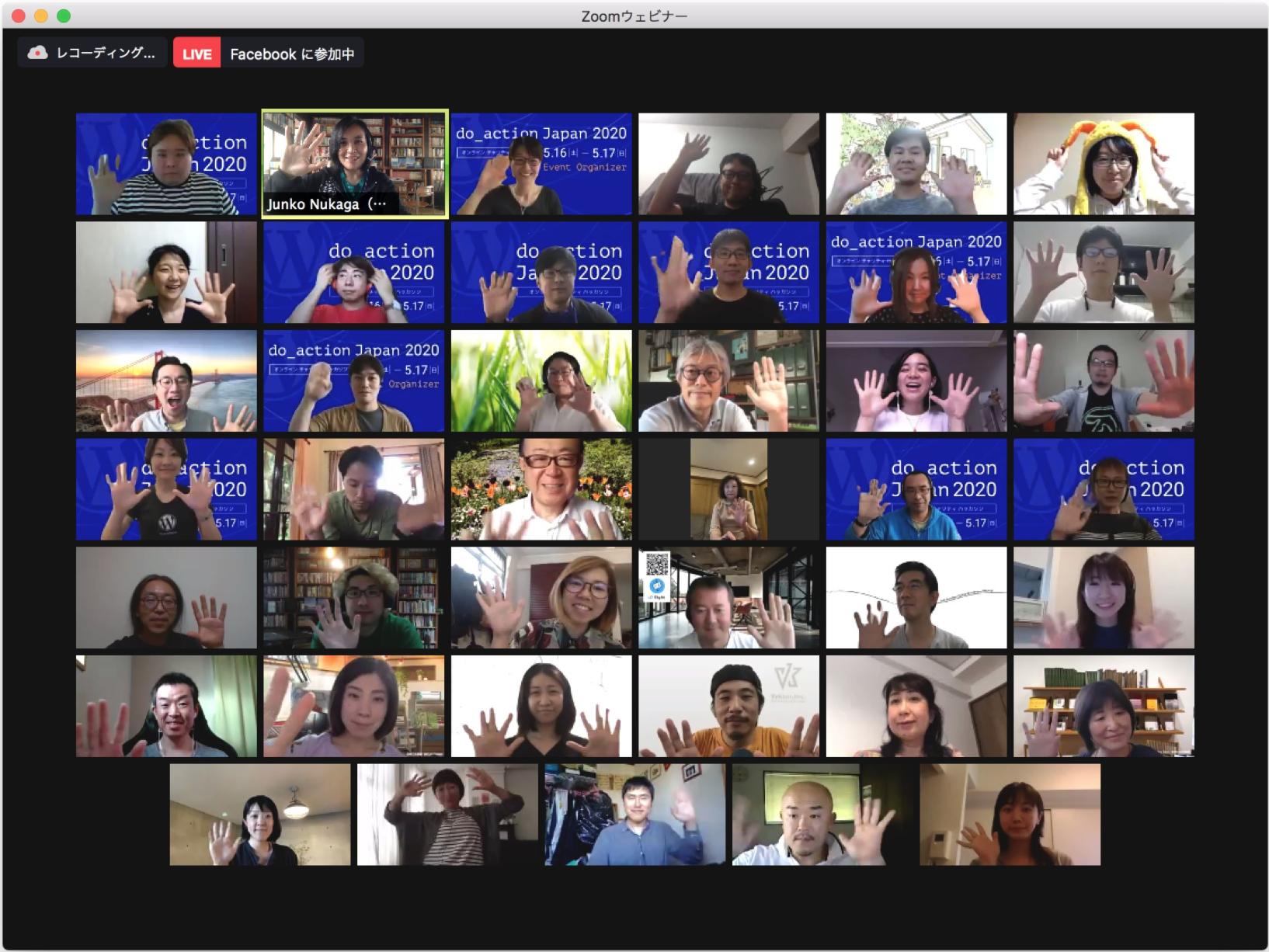Select the tile with hanging clothes rack

635,815
